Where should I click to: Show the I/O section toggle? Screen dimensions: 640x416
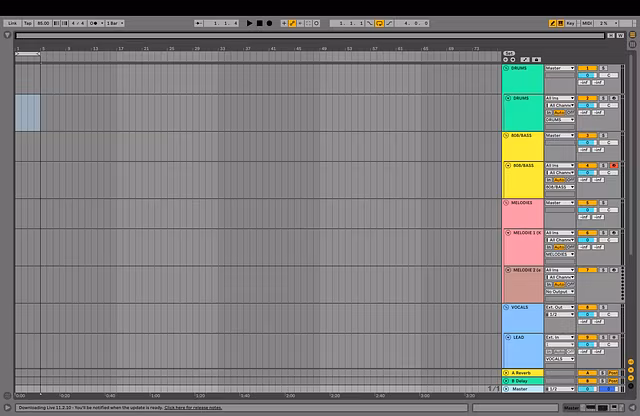pos(631,362)
